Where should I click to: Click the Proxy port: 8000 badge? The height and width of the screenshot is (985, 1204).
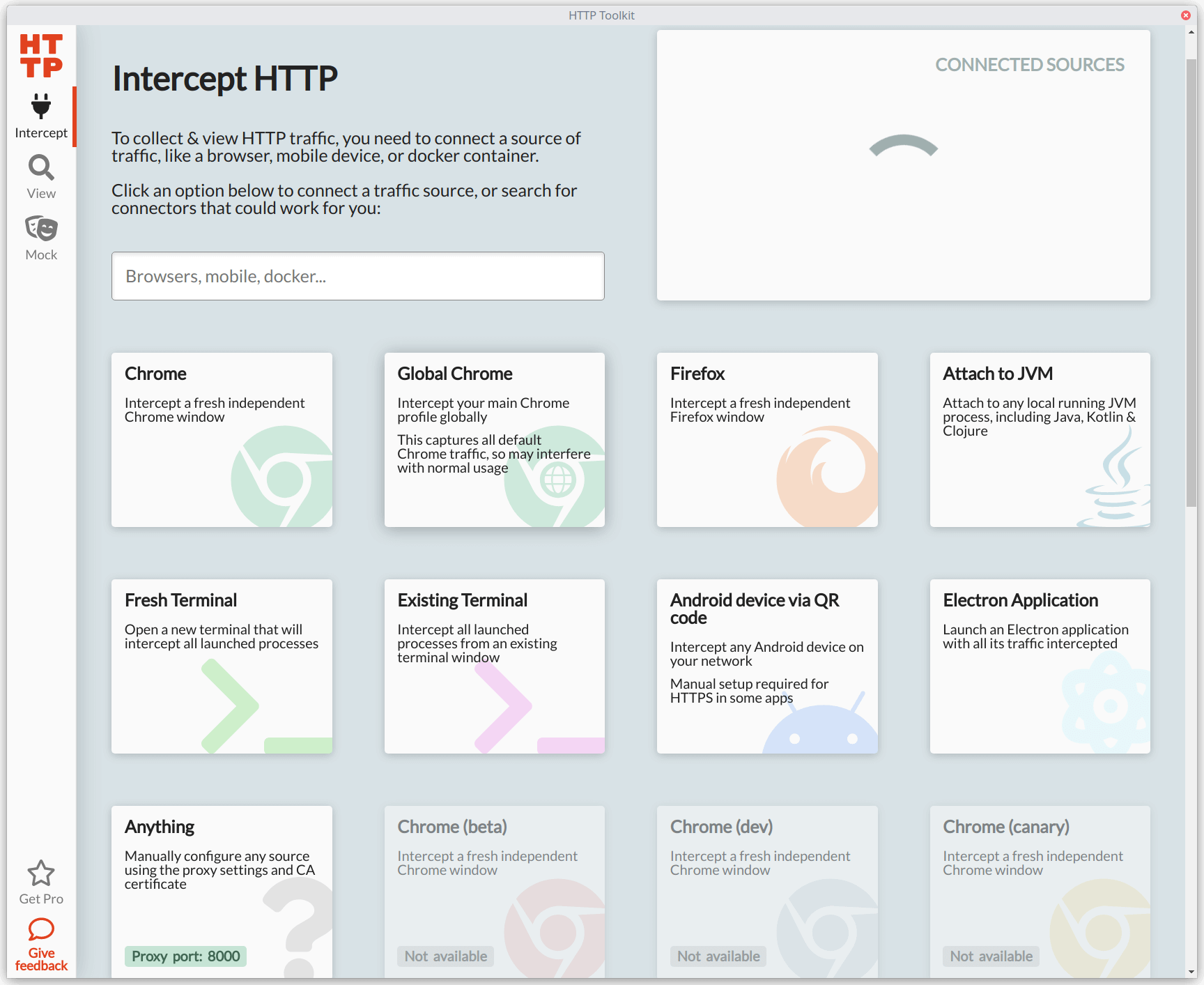click(186, 956)
